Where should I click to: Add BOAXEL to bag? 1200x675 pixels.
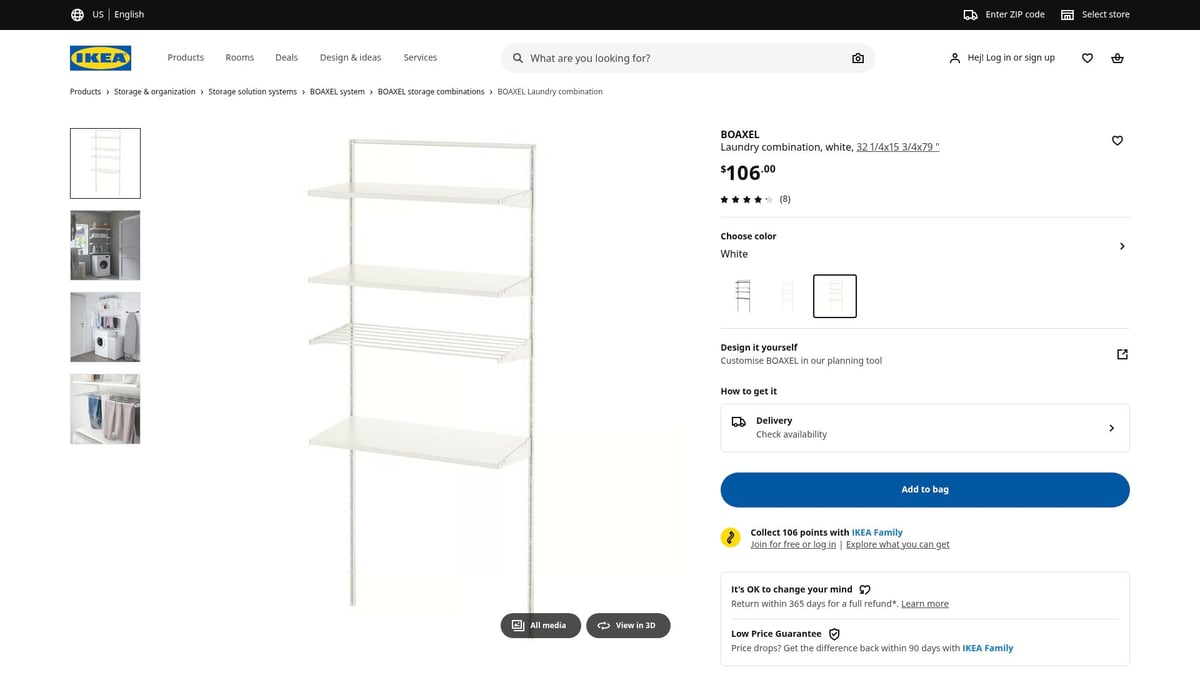(x=924, y=489)
